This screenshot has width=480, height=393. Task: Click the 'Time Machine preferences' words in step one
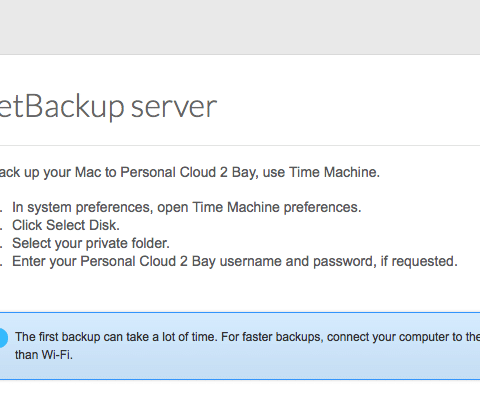click(277, 207)
